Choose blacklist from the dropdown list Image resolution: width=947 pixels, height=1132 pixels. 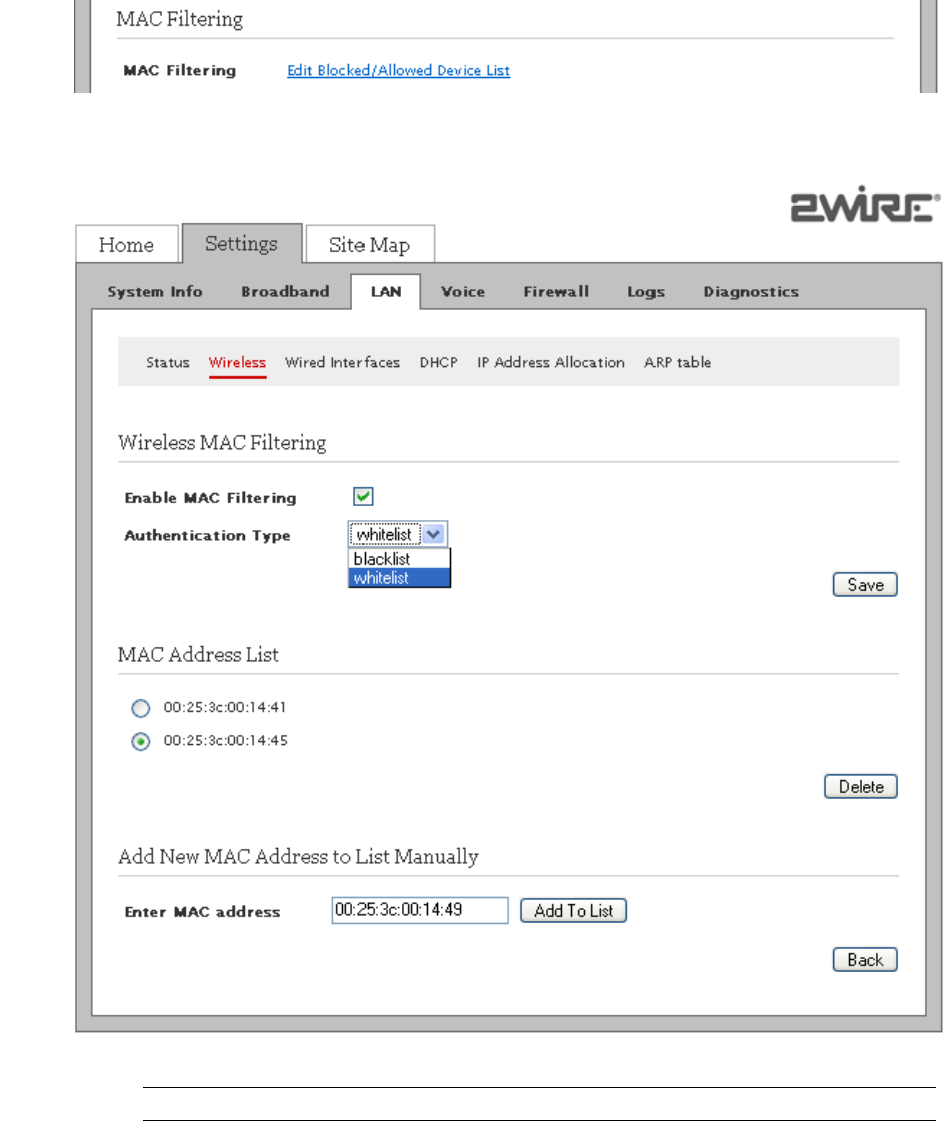[x=399, y=559]
